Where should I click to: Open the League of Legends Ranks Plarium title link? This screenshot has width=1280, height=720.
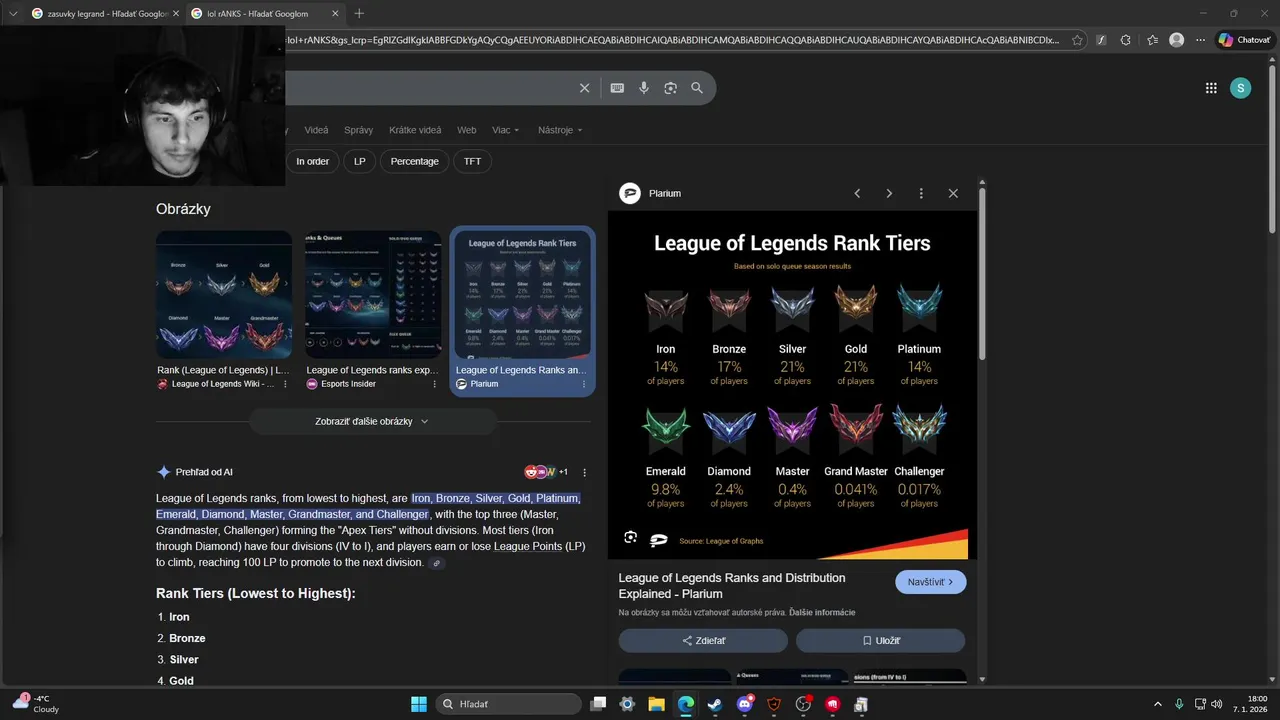tap(732, 586)
